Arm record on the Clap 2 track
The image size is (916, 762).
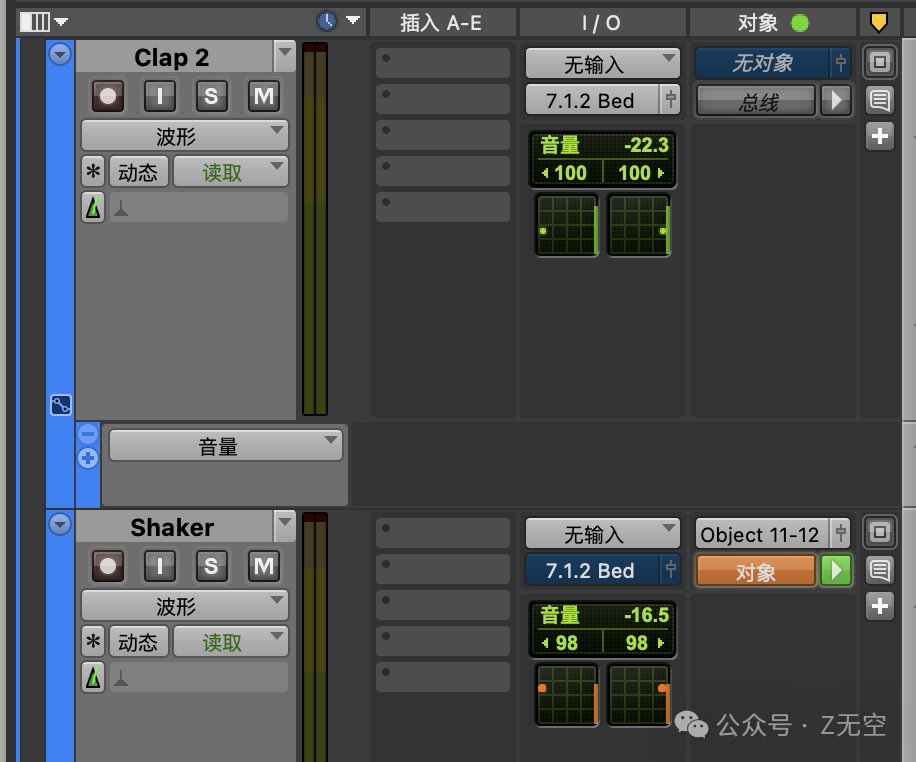point(108,96)
